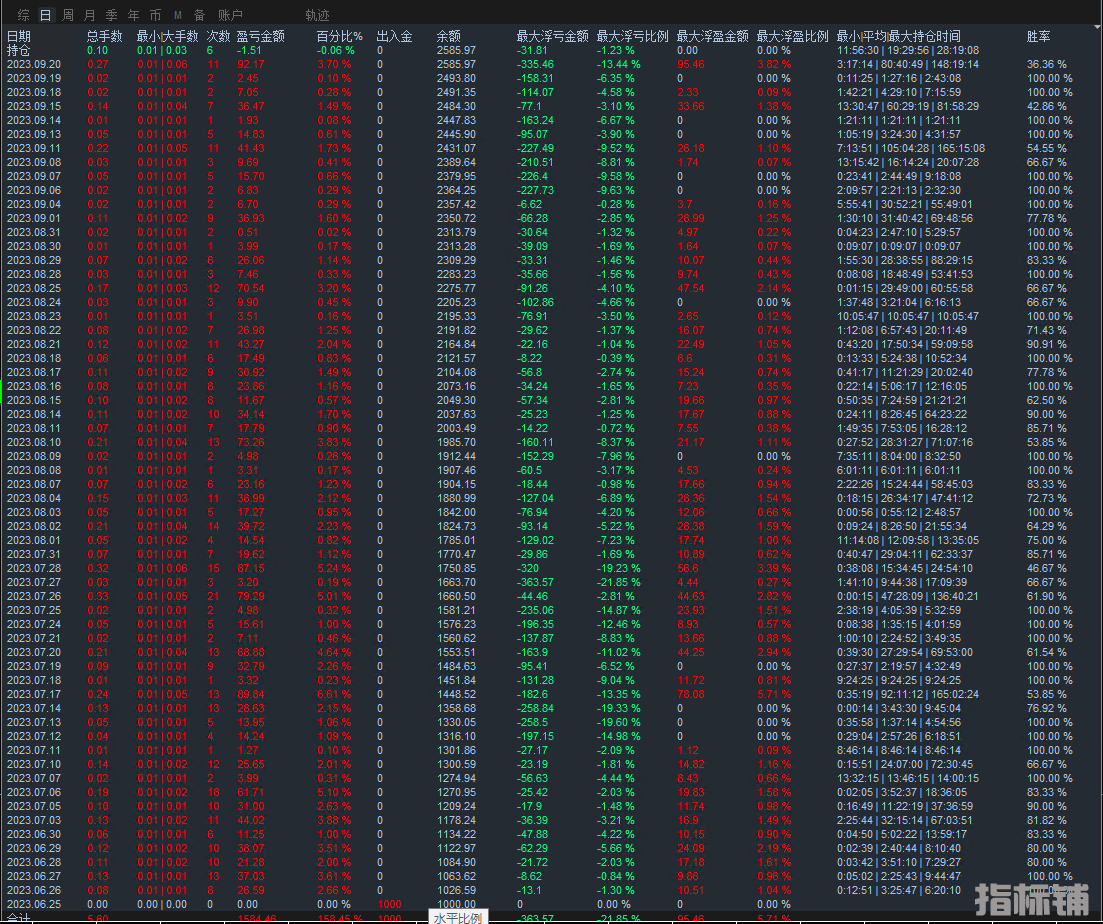Screen dimensions: 1103x924
Task: Switch to the 综 summary tab
Action: tap(23, 15)
